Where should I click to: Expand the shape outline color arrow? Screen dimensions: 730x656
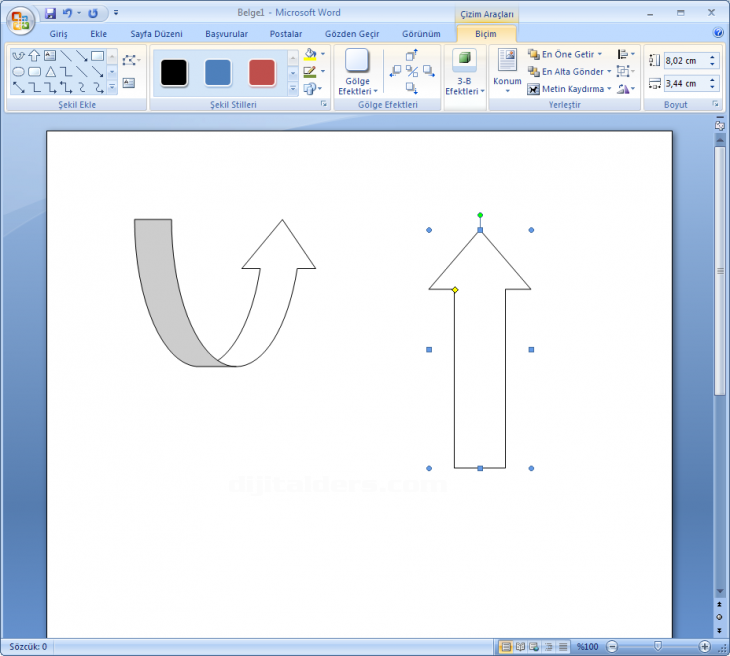[323, 71]
